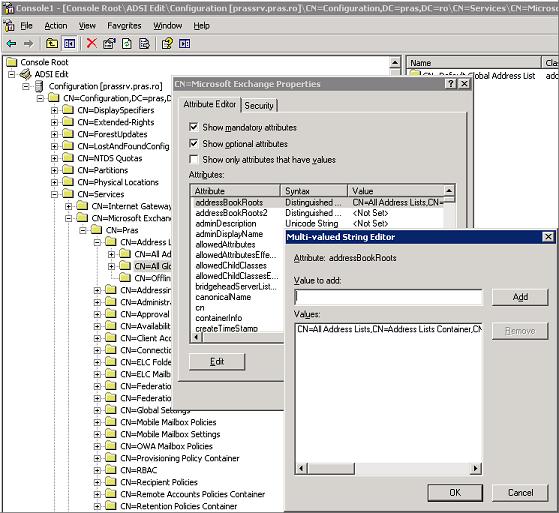Screen dimensions: 559x513
Task: Click the CN=Pras folder icon
Action: tap(97, 230)
